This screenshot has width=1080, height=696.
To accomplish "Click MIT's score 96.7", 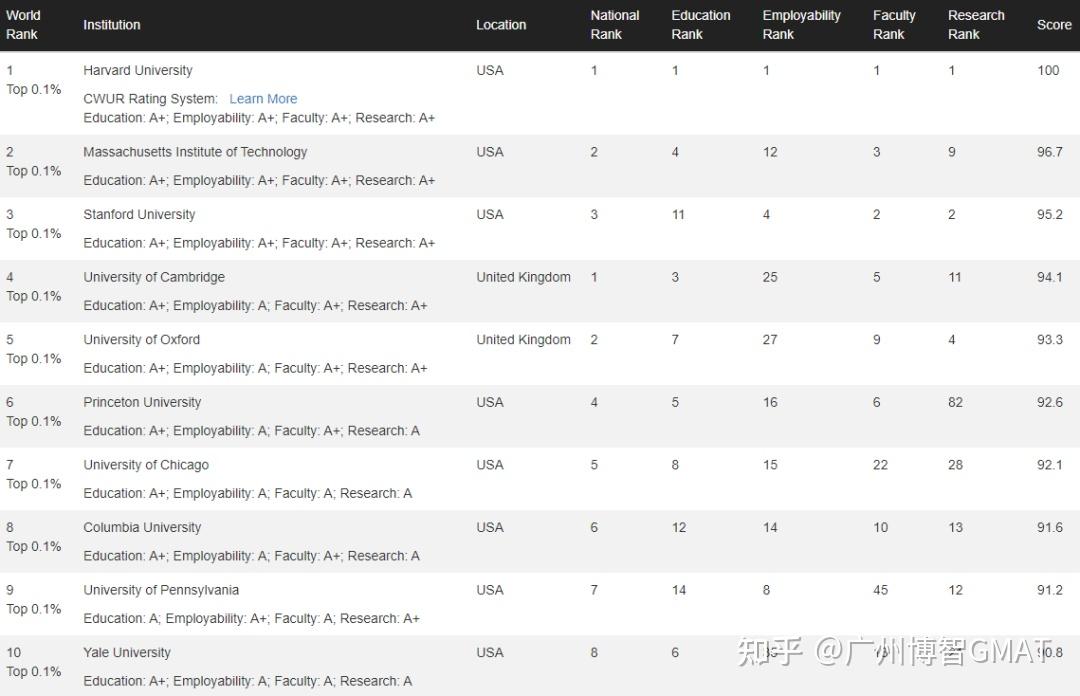I will click(x=1050, y=152).
